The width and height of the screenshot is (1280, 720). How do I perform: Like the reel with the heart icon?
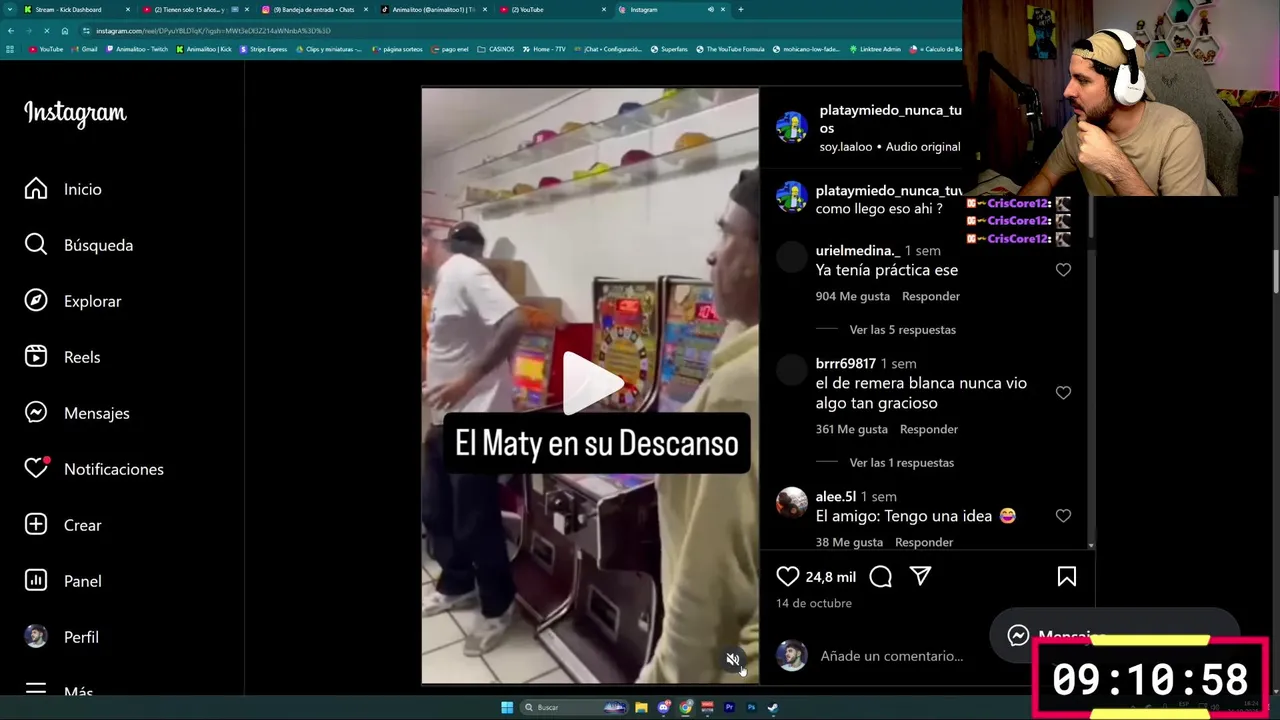click(x=788, y=576)
